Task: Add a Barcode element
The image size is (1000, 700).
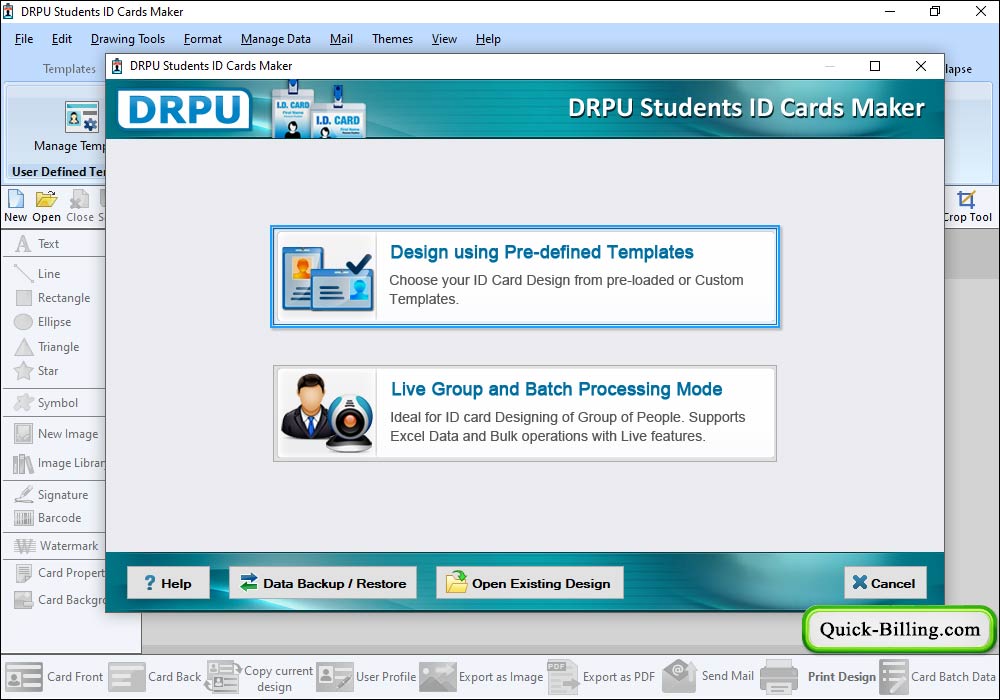Action: click(48, 518)
